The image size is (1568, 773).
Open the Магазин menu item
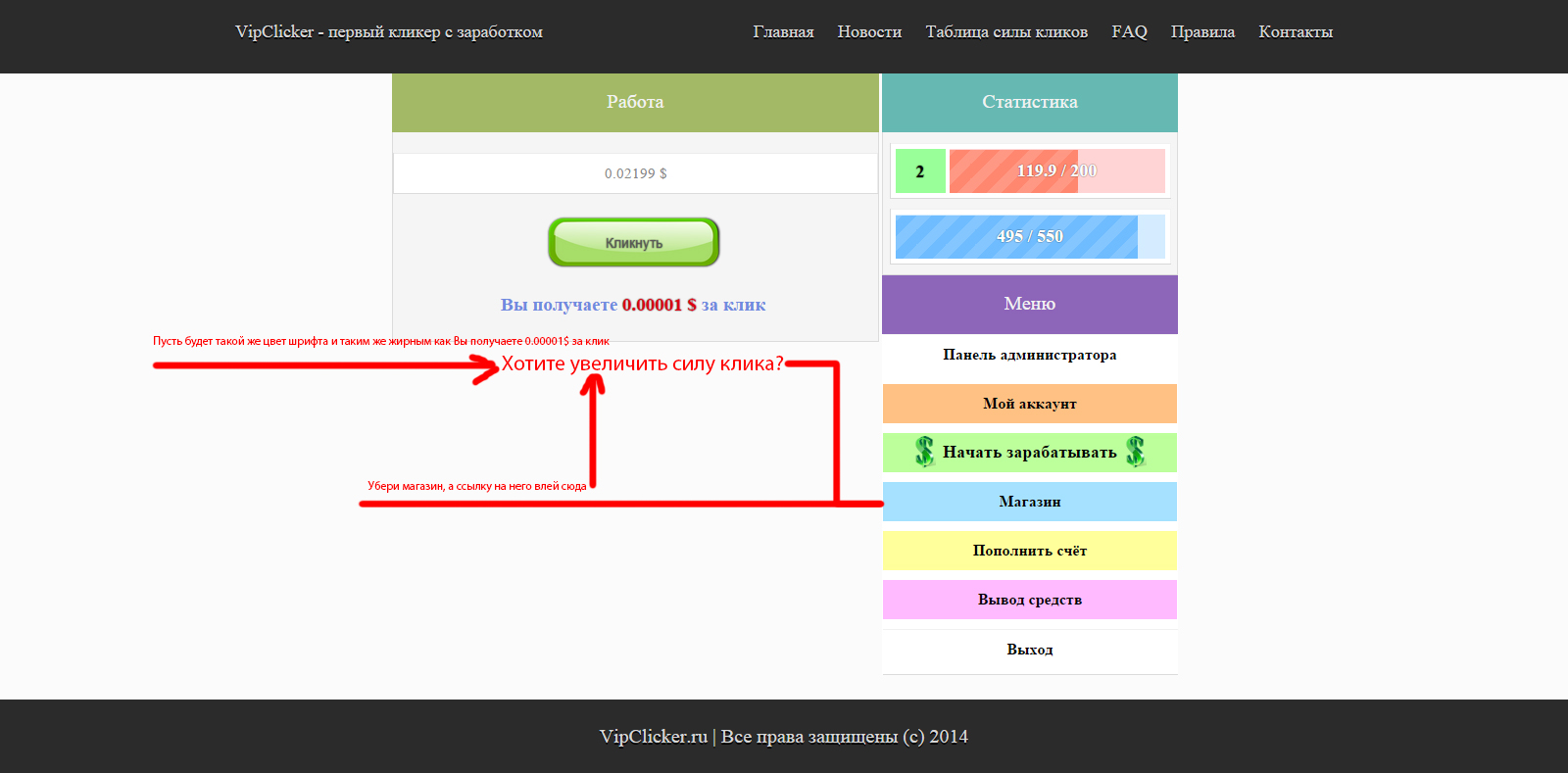[x=1030, y=502]
